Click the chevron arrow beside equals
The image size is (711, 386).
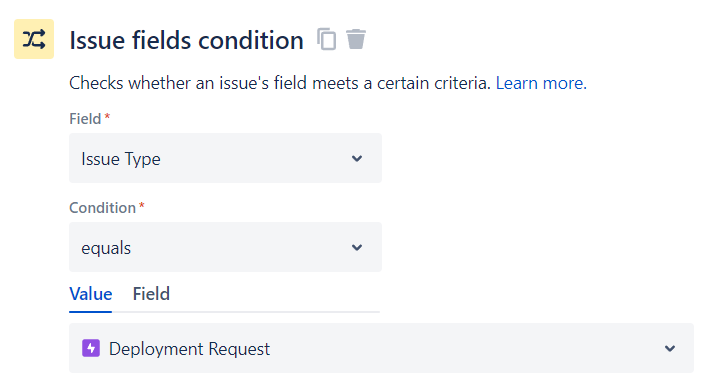click(357, 247)
